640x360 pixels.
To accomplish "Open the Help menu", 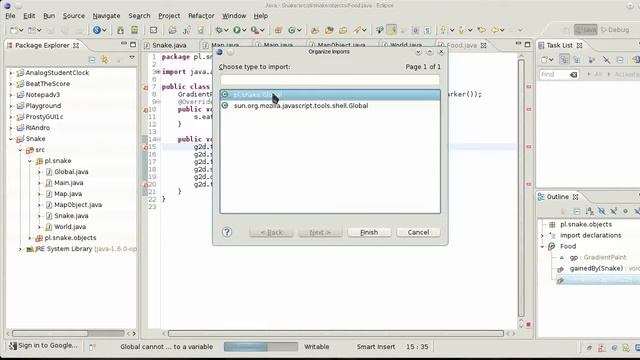I will [261, 16].
